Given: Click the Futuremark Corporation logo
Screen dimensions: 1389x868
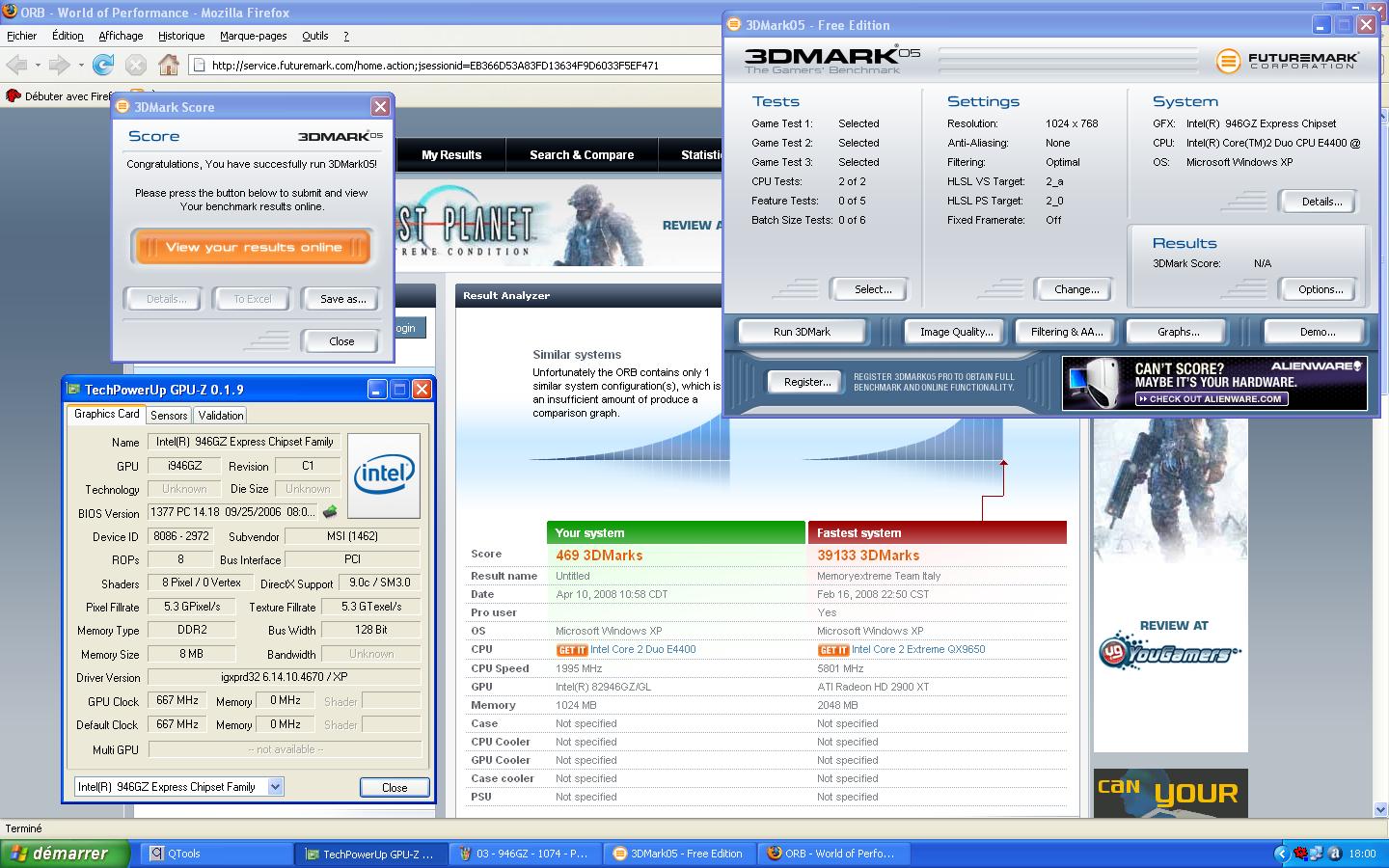Looking at the screenshot, I should tap(1288, 61).
